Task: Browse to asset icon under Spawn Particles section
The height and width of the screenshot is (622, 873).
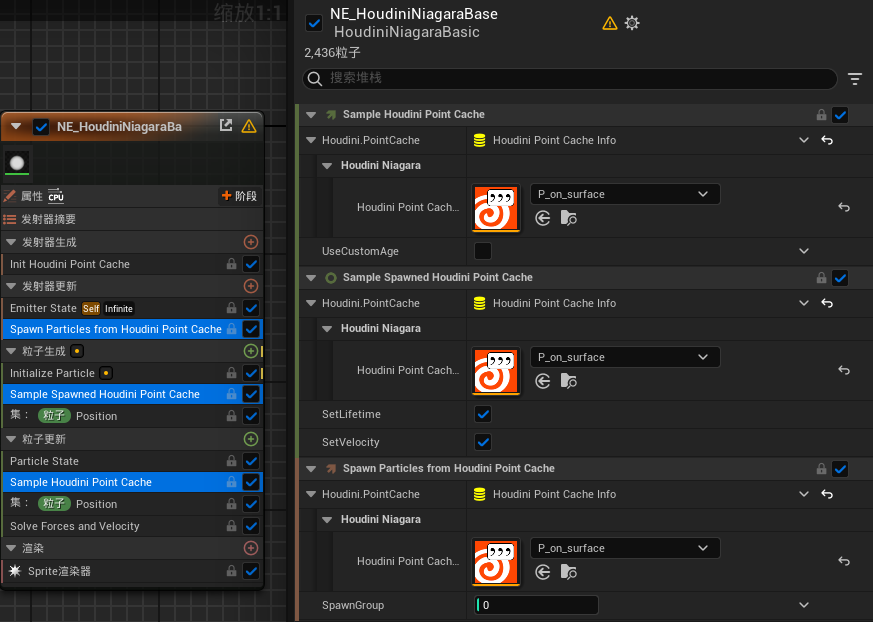Action: 568,572
